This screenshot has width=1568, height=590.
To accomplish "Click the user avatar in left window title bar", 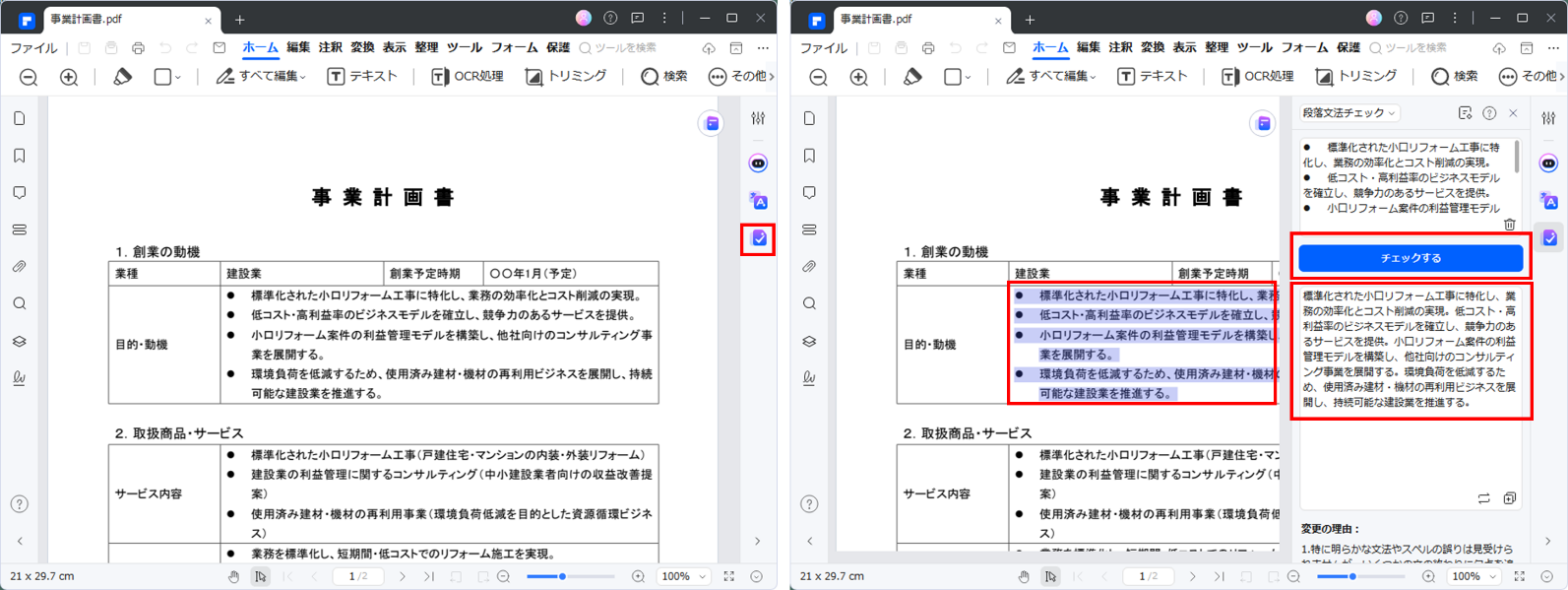I will [584, 18].
